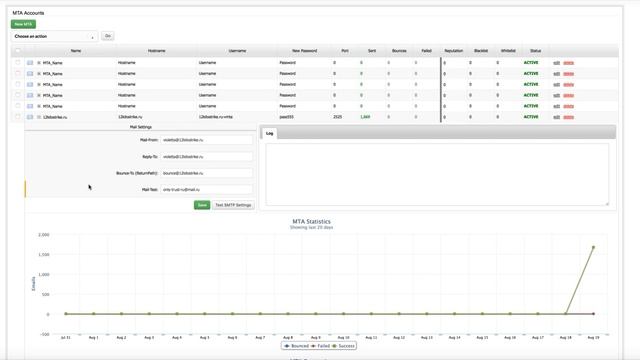Open the Choose an action dropdown

pos(54,36)
